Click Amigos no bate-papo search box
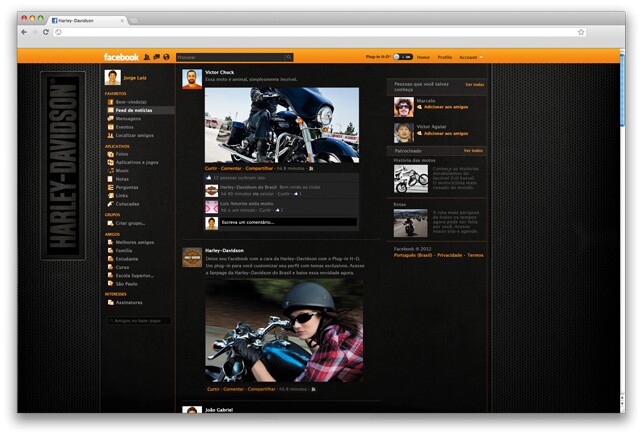 click(x=140, y=321)
